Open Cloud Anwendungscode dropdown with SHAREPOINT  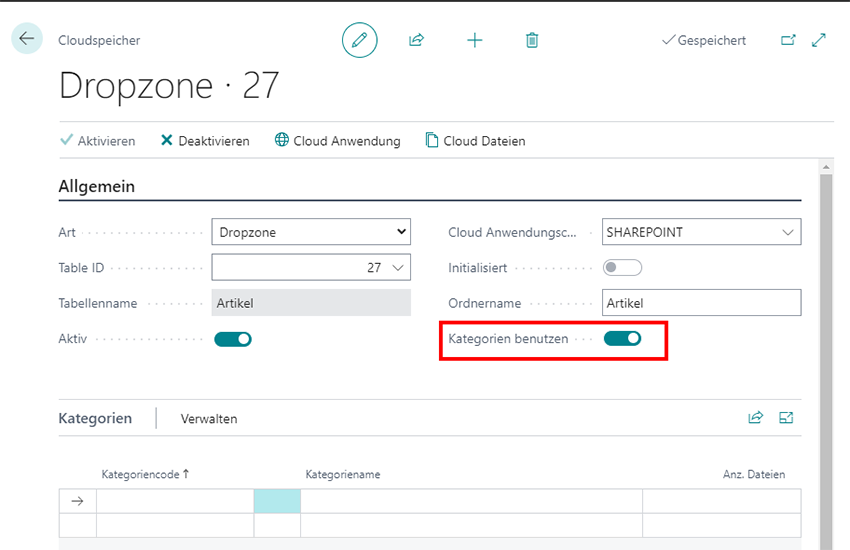(x=701, y=232)
